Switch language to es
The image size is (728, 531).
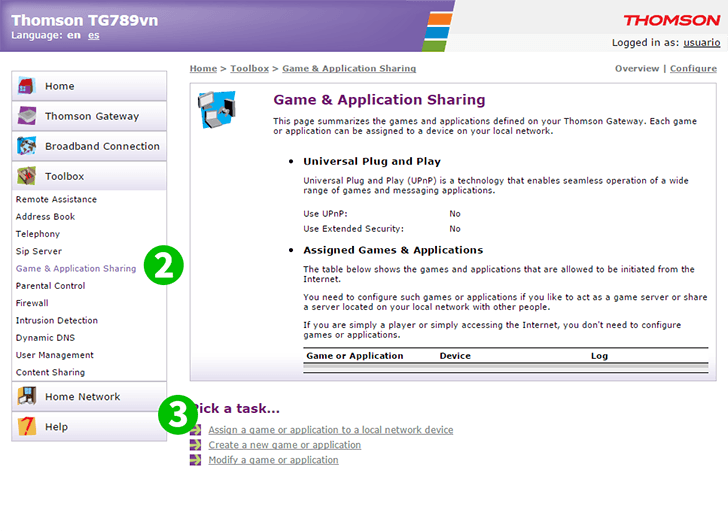tap(93, 35)
